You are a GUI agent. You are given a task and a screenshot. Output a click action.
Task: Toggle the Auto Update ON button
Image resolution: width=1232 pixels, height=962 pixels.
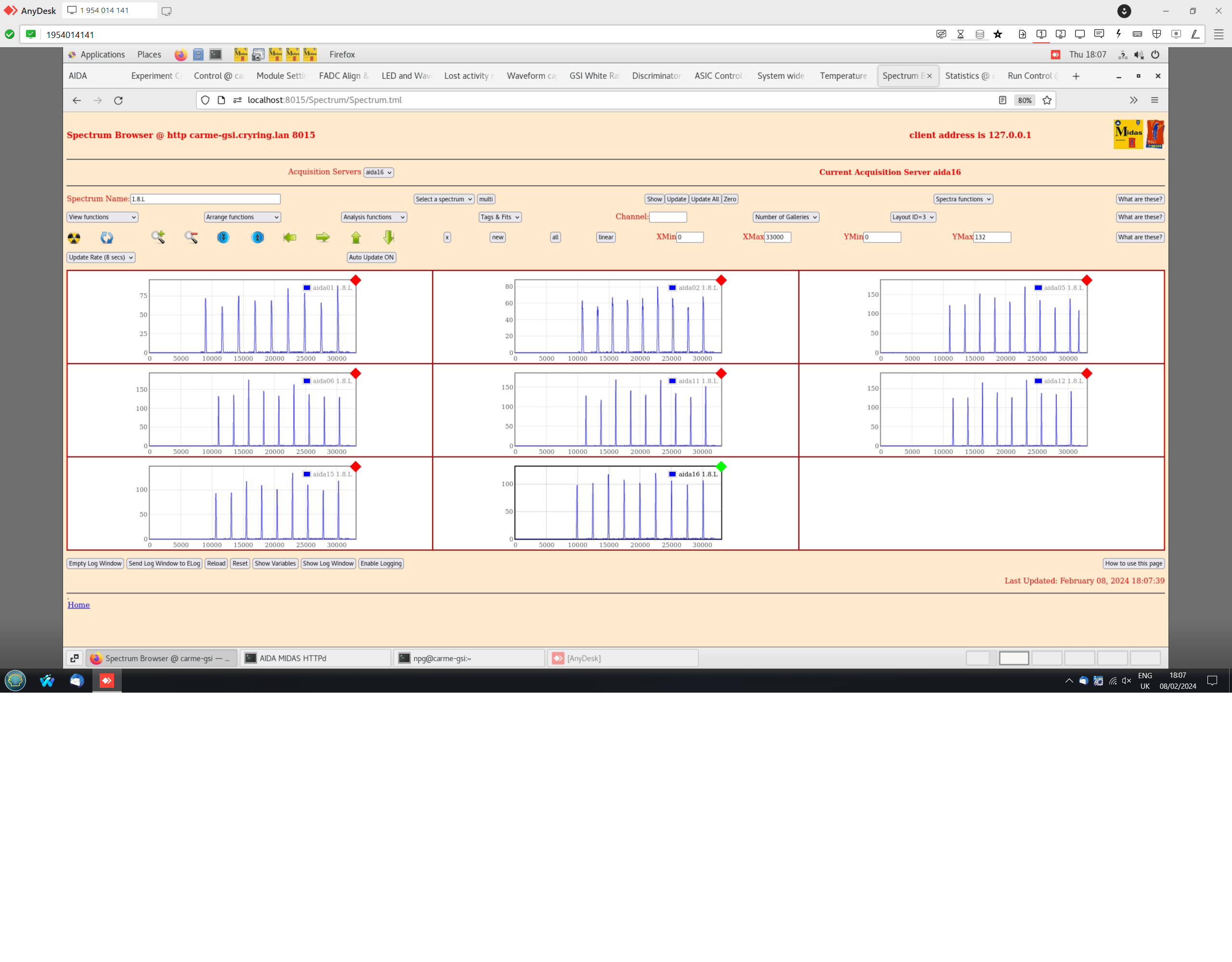[371, 257]
